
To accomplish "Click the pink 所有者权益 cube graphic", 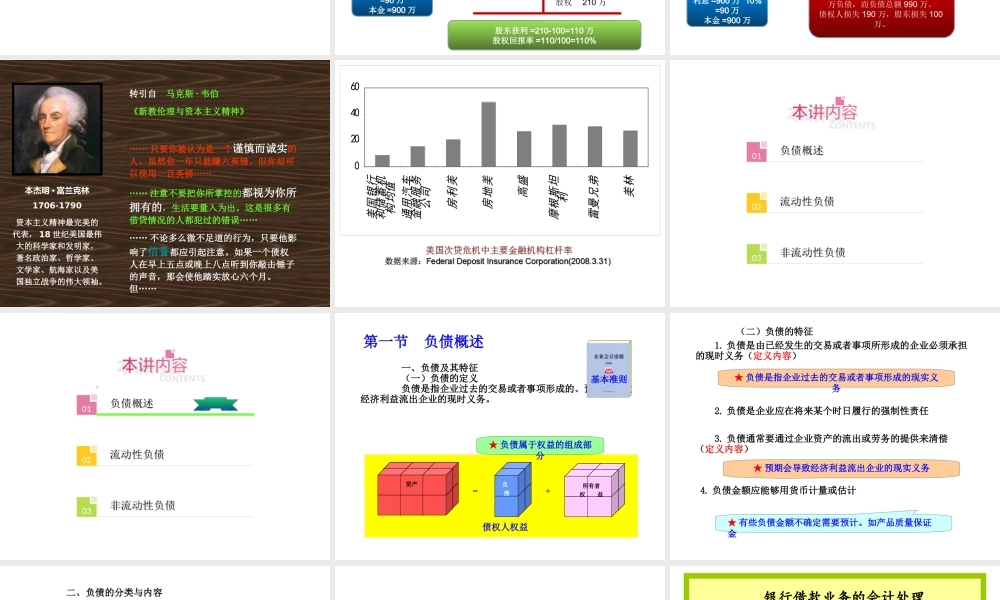I will 597,490.
